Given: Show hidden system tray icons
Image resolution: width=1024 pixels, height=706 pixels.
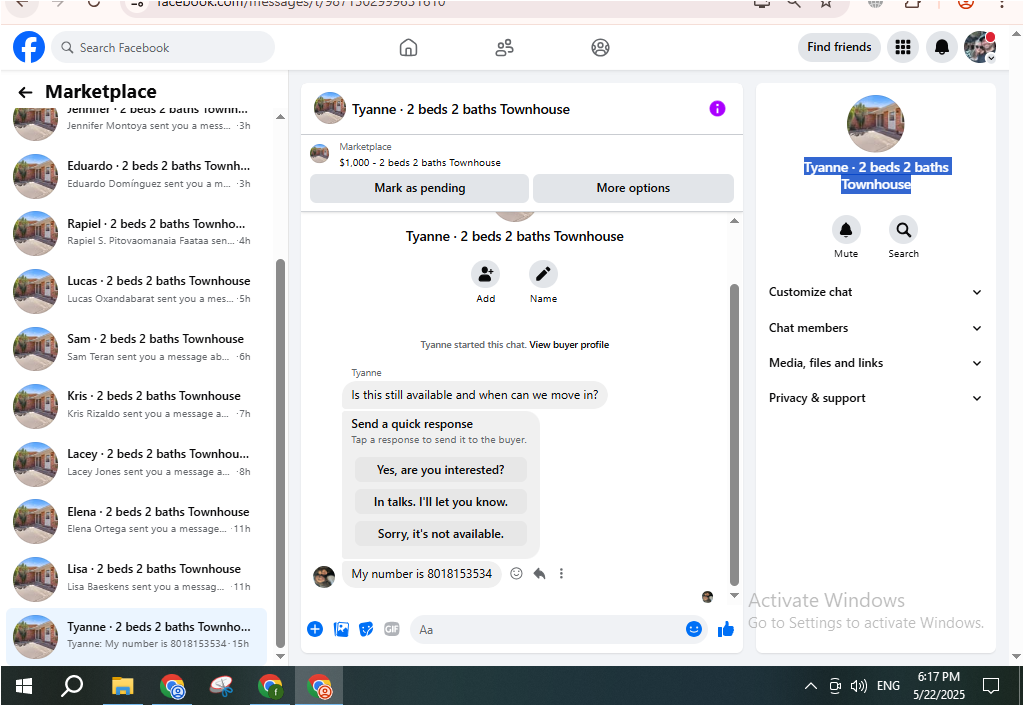Looking at the screenshot, I should [x=810, y=686].
